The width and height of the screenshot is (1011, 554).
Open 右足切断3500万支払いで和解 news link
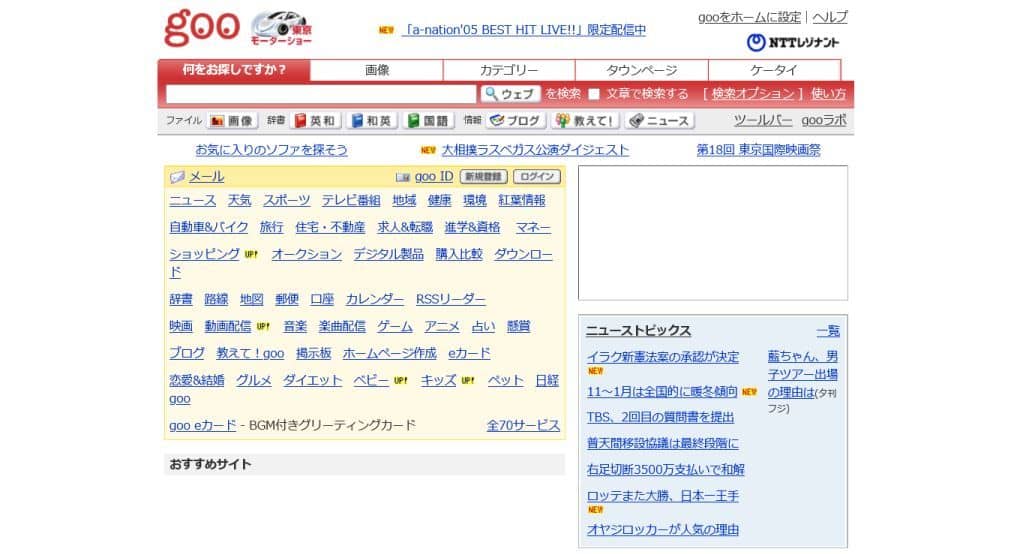[x=665, y=470]
